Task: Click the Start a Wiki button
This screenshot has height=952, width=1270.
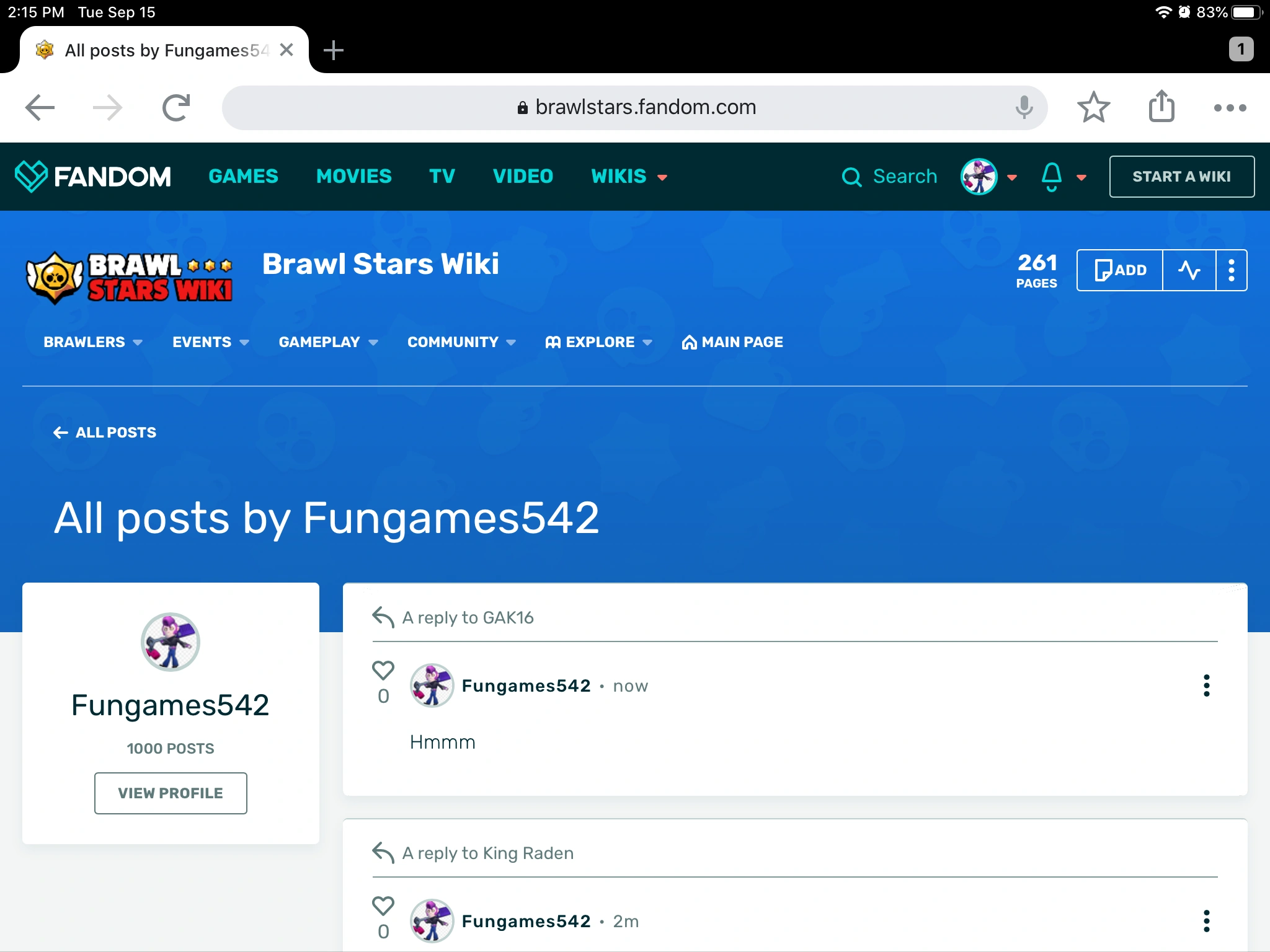Action: click(1181, 177)
